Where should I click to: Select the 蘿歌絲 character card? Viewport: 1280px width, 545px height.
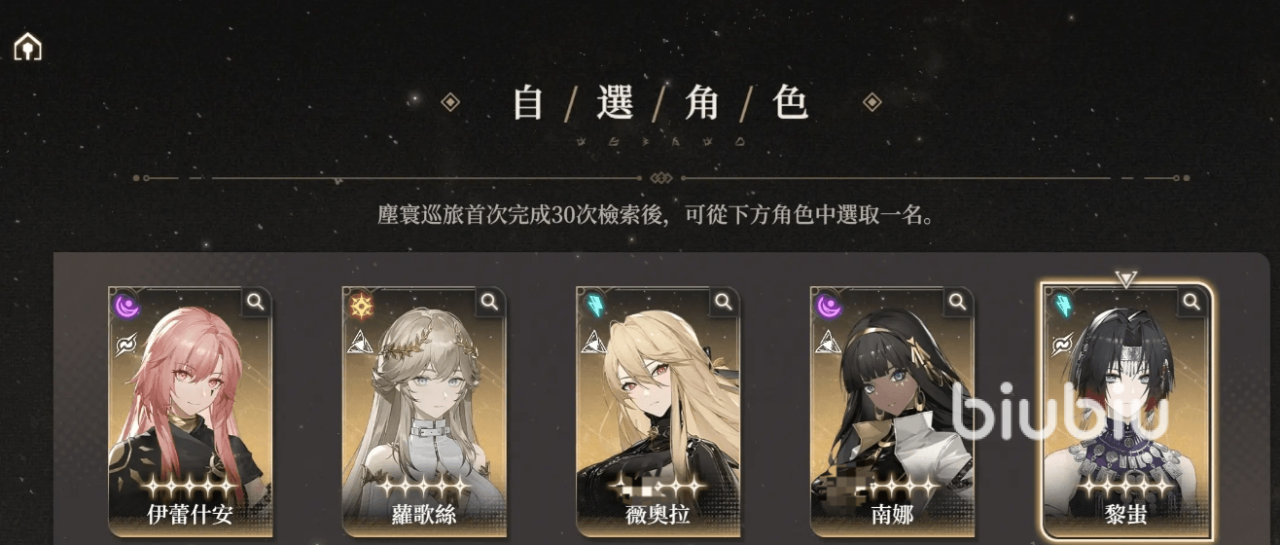[x=424, y=412]
